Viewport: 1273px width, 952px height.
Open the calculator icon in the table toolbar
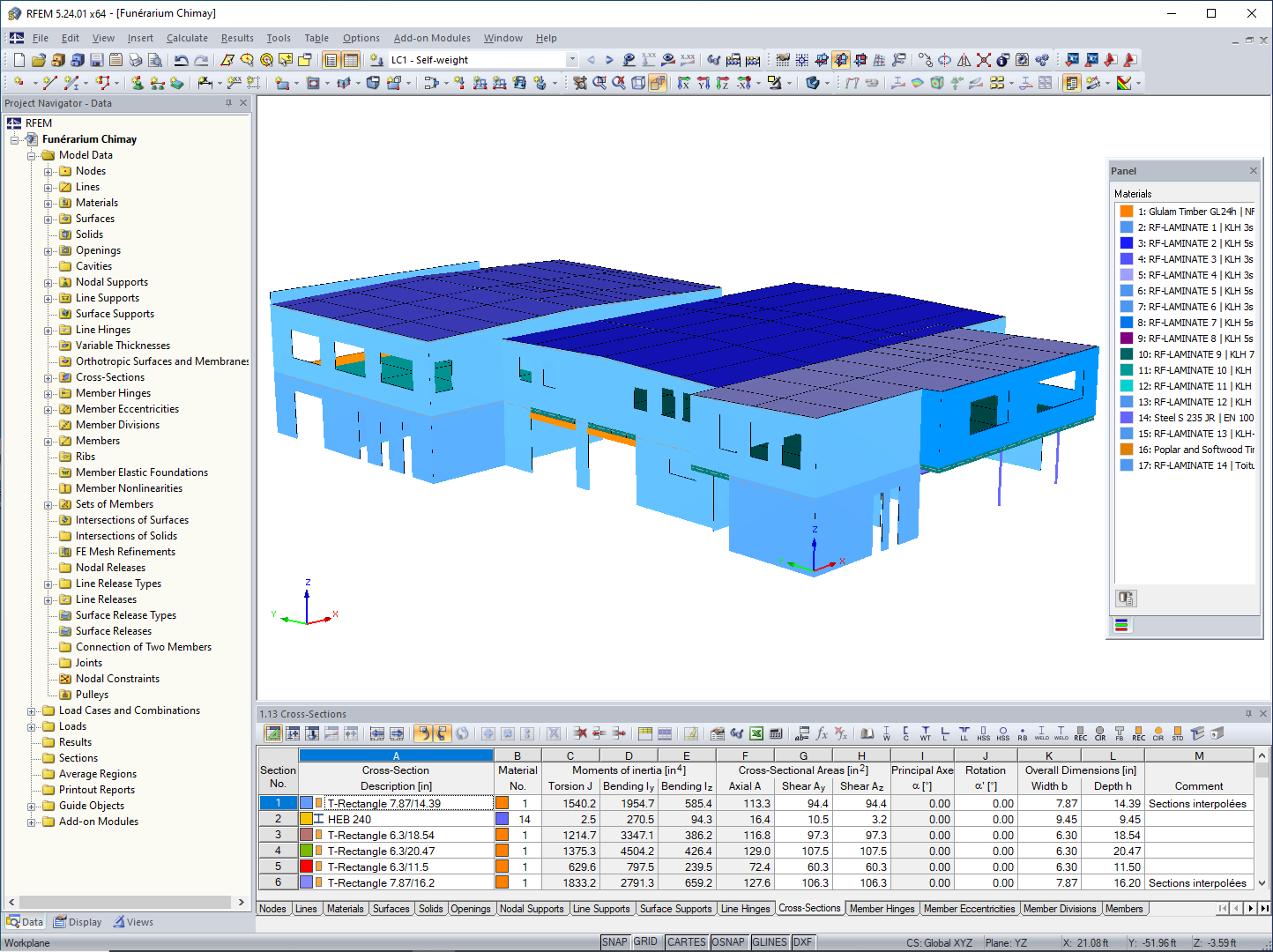[x=775, y=733]
